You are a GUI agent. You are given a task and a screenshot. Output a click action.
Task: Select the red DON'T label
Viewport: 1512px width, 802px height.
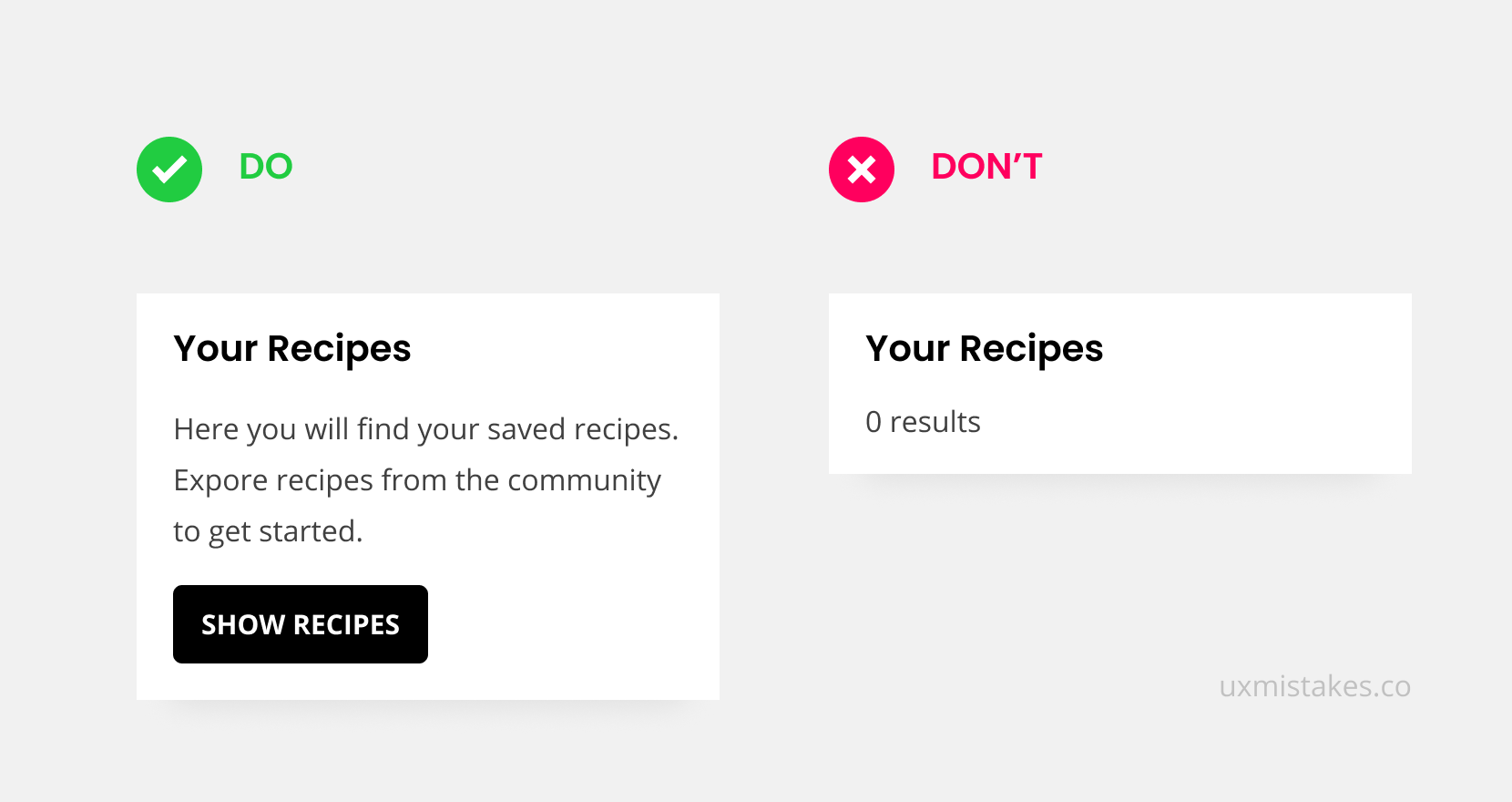point(986,167)
